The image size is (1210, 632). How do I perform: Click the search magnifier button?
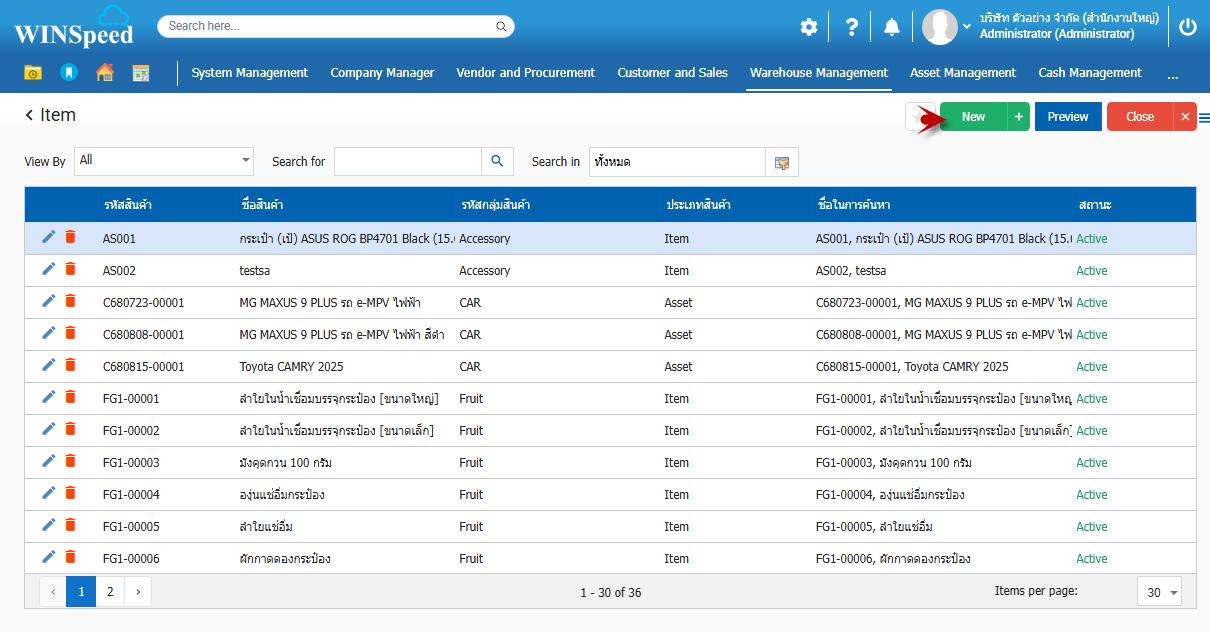click(x=497, y=162)
